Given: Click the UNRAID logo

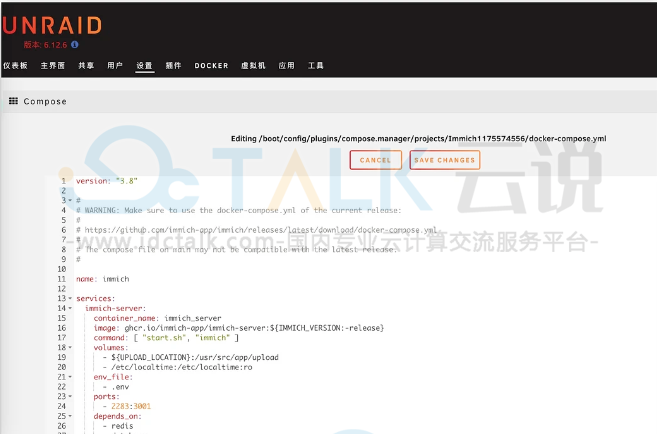Looking at the screenshot, I should (52, 26).
